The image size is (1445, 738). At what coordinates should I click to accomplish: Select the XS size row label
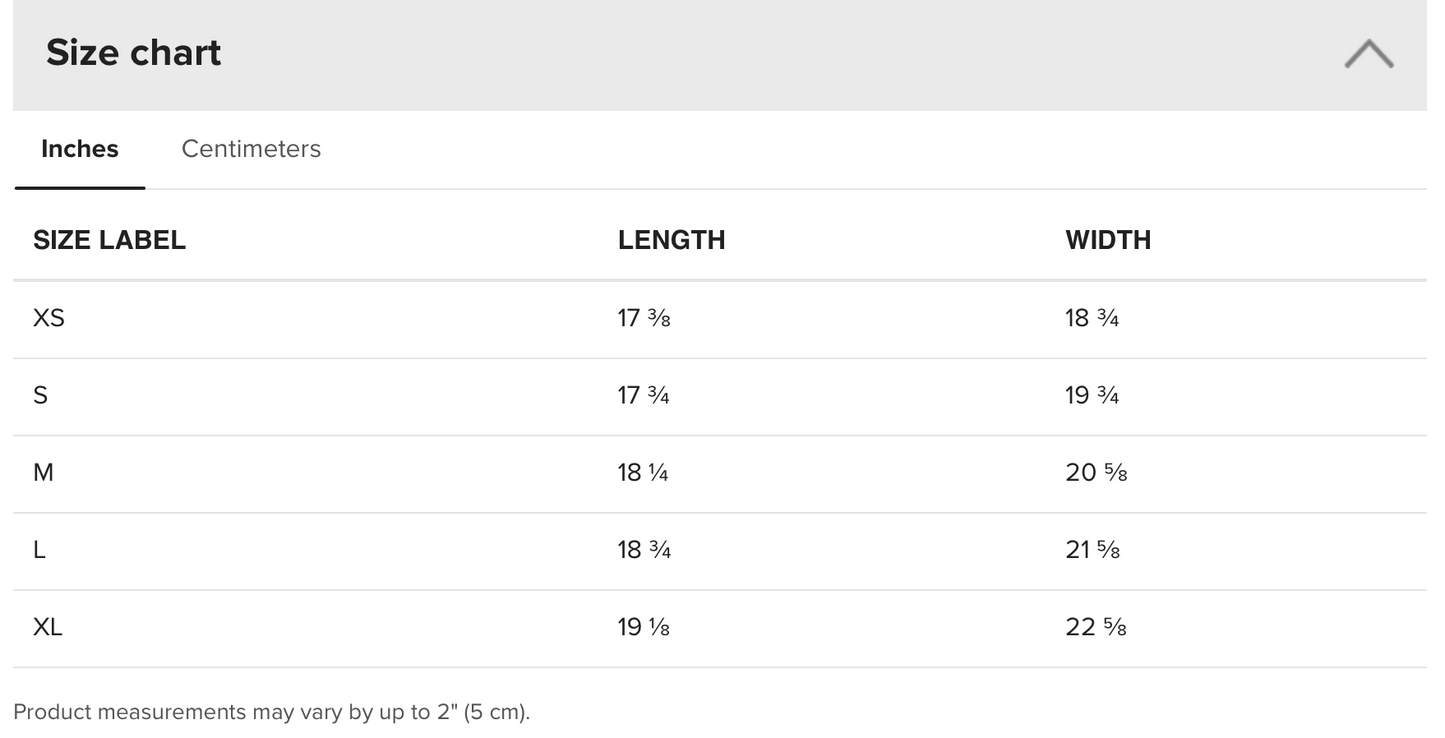(x=49, y=318)
